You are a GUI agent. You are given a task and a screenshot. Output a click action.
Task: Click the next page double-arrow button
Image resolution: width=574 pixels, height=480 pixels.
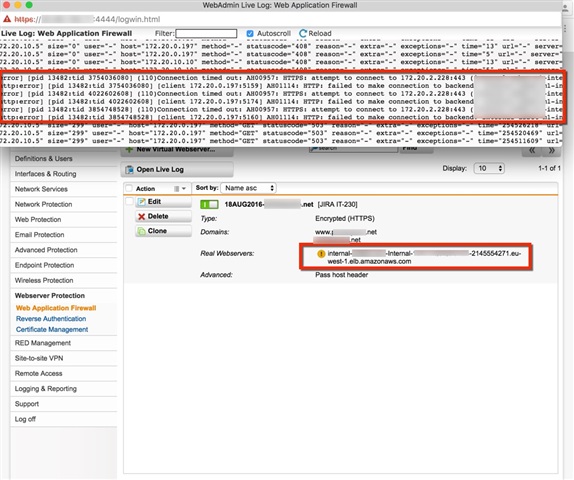click(x=551, y=150)
